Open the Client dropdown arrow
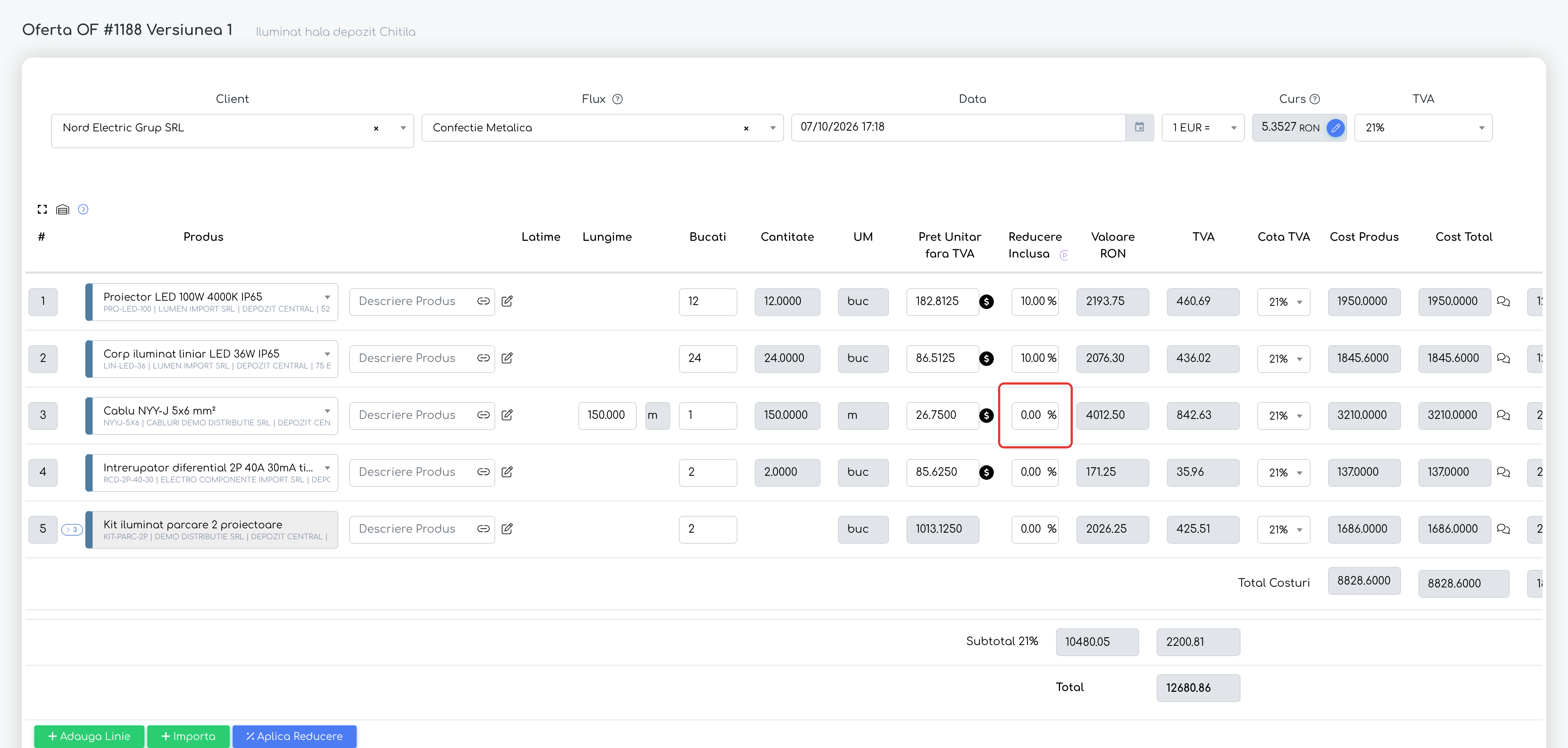The height and width of the screenshot is (748, 1568). point(403,128)
